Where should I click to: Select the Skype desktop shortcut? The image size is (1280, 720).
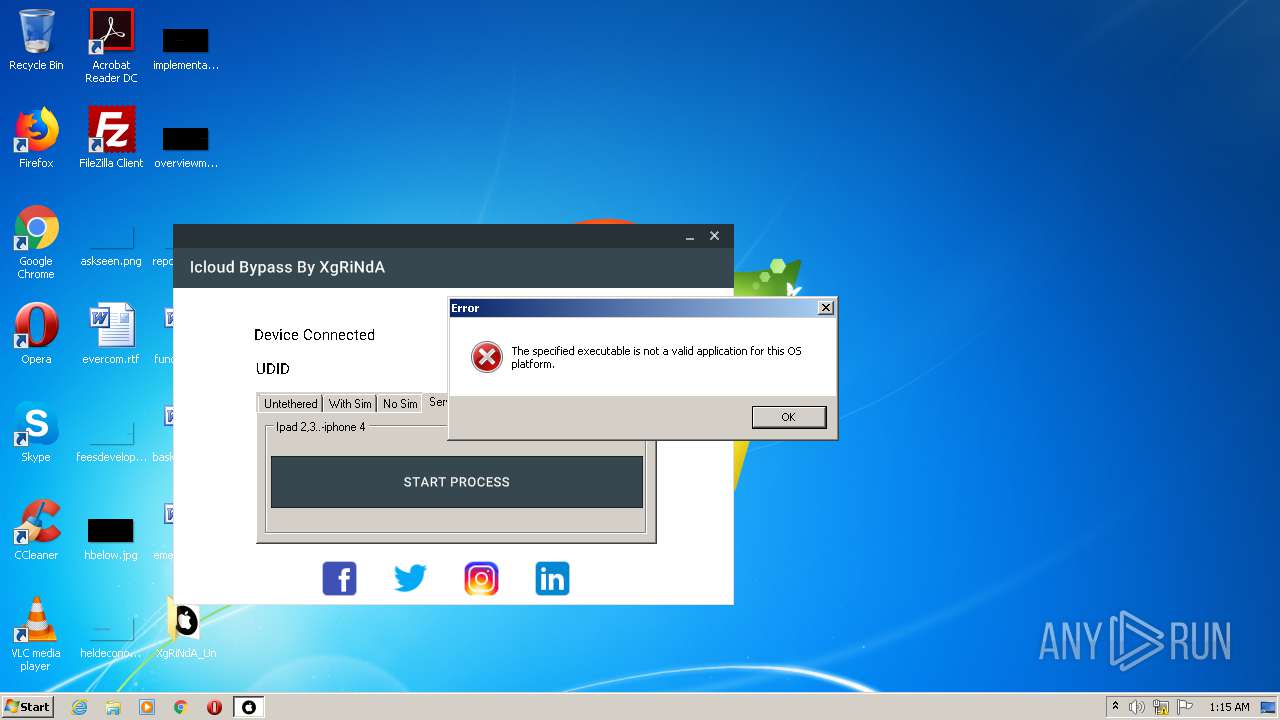[36, 432]
